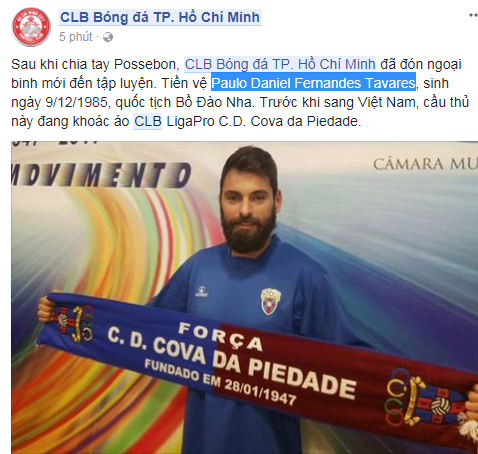The width and height of the screenshot is (478, 454).
Task: Click the small brand logo on the shirt
Action: pyautogui.click(x=202, y=291)
